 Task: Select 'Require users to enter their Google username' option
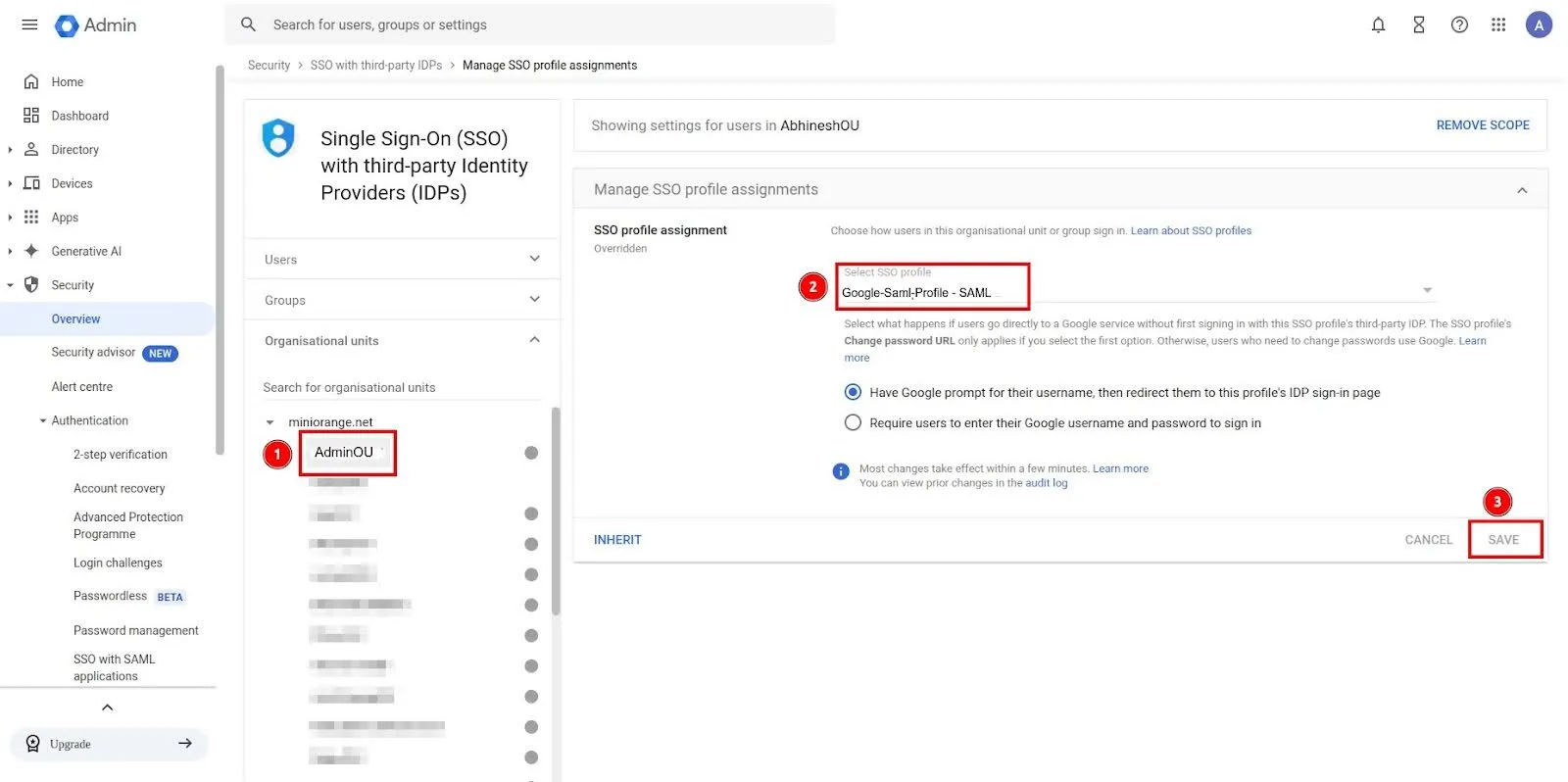click(x=853, y=422)
